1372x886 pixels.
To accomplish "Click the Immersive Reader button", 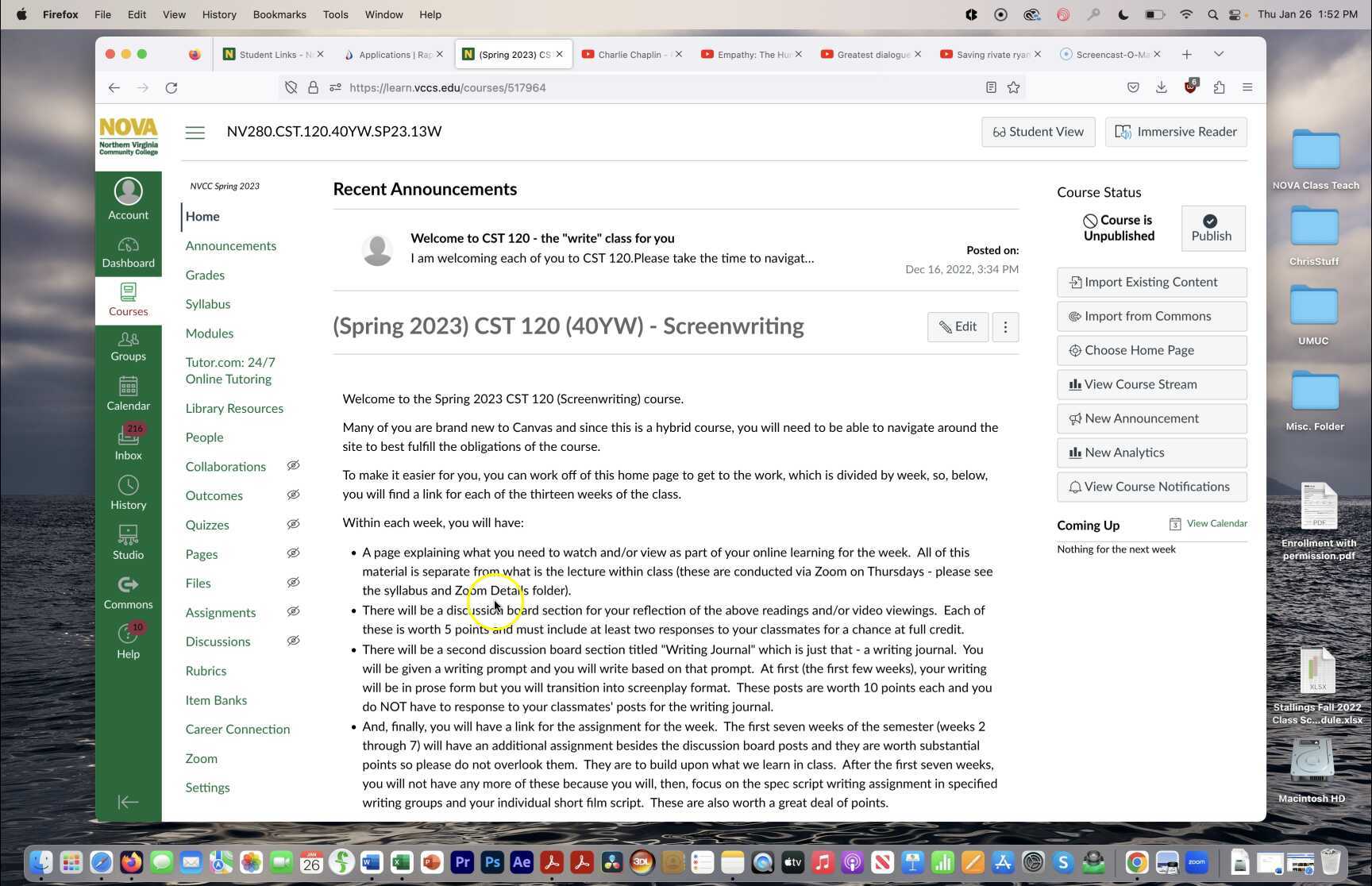I will click(x=1175, y=132).
